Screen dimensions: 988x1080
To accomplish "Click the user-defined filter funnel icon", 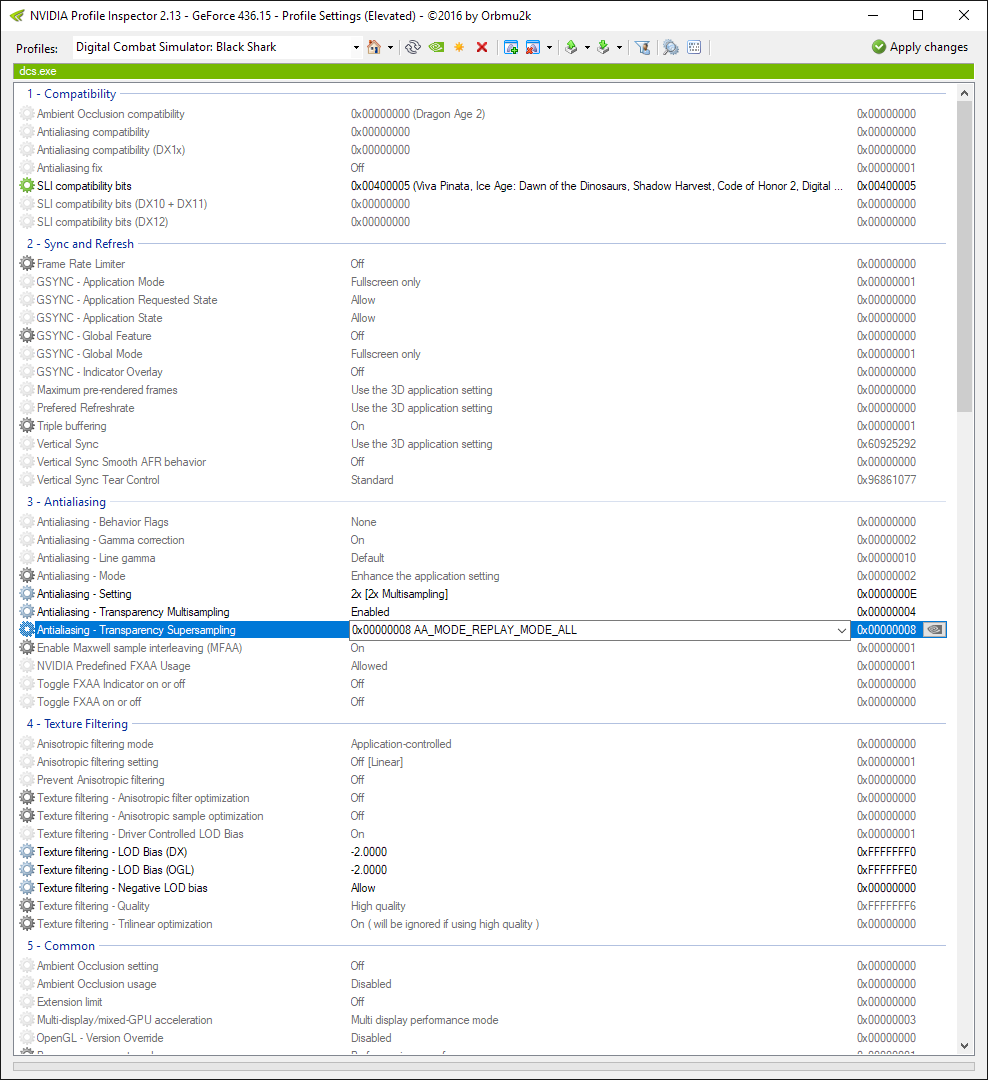I will tap(642, 47).
